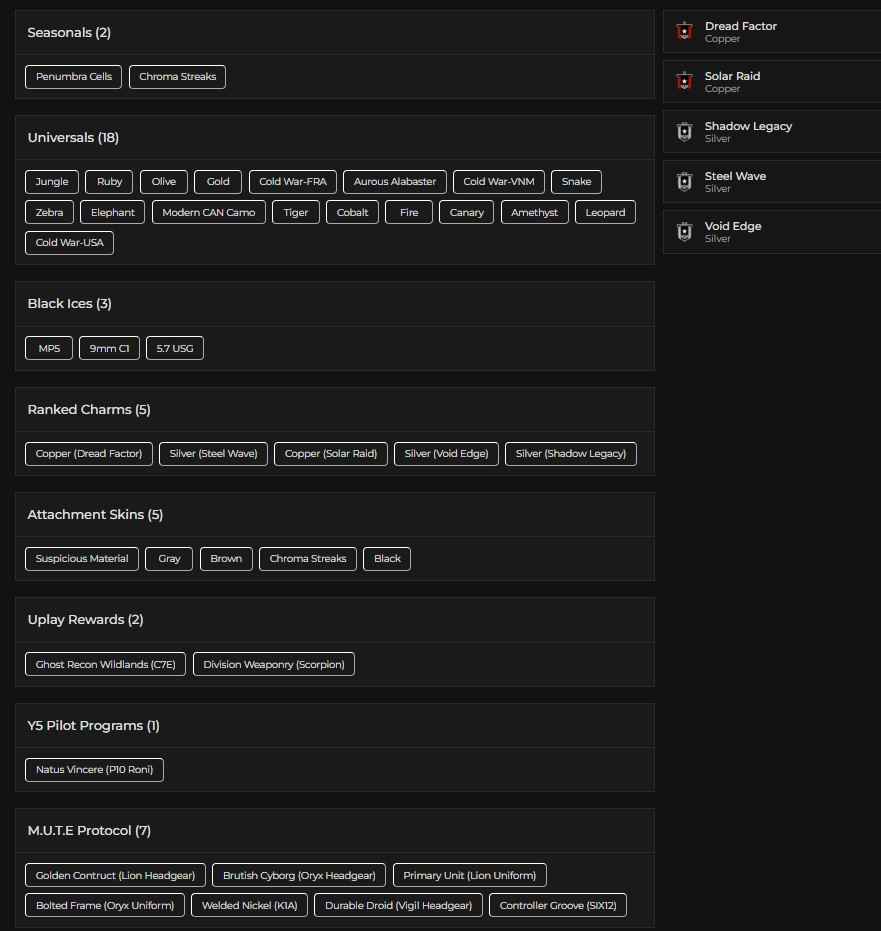Select the Chroma Streaks seasonal tag
Screen dimensions: 881x931
[x=177, y=76]
